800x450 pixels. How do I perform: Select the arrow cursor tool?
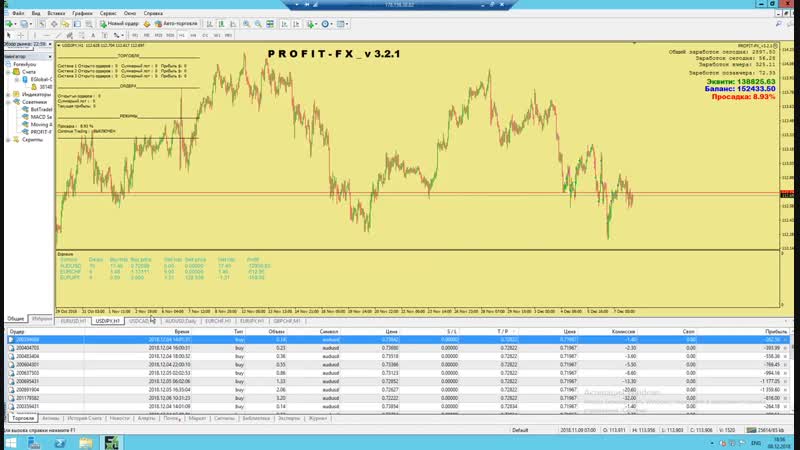pos(8,35)
